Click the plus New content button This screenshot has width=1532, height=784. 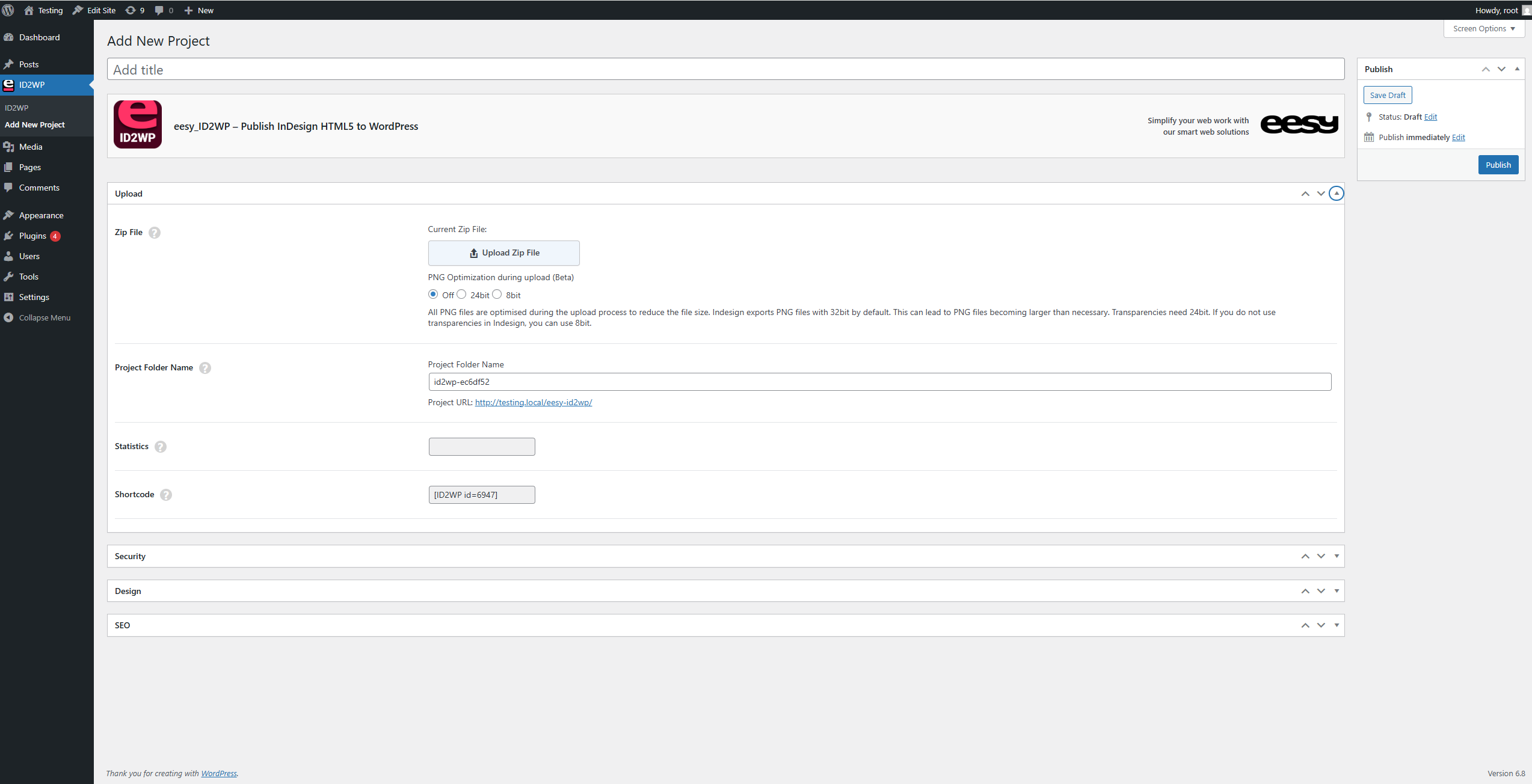coord(199,10)
